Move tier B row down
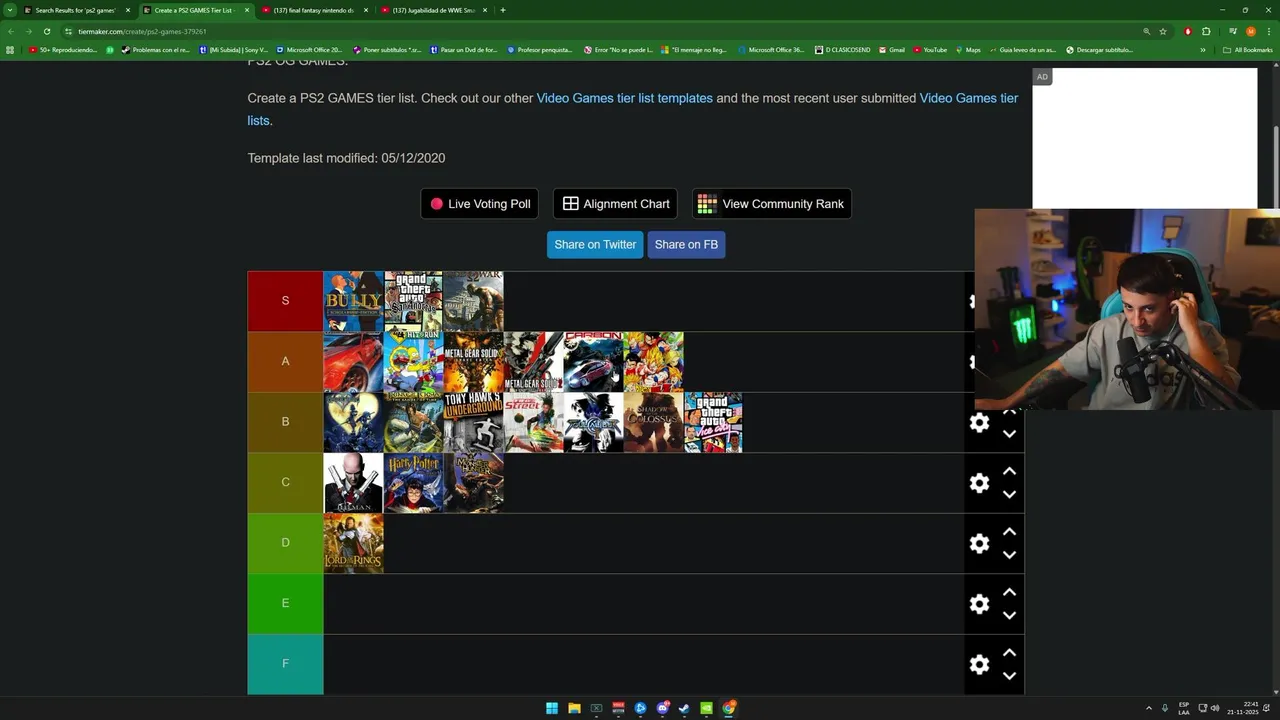 click(1009, 433)
